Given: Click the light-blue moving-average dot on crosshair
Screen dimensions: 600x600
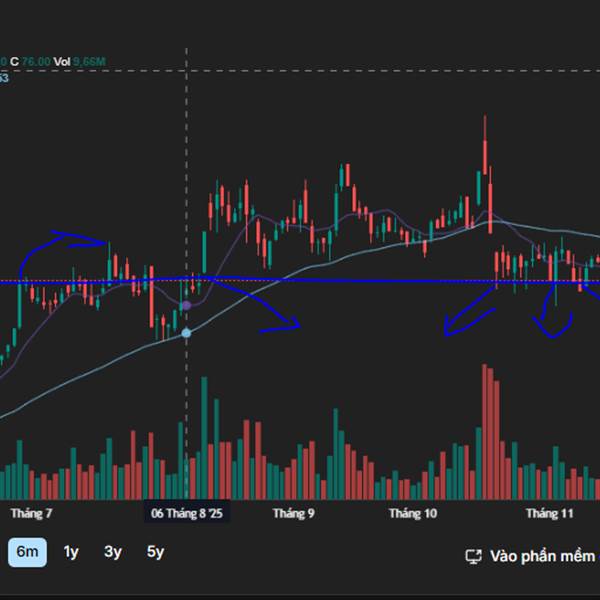Looking at the screenshot, I should (186, 332).
